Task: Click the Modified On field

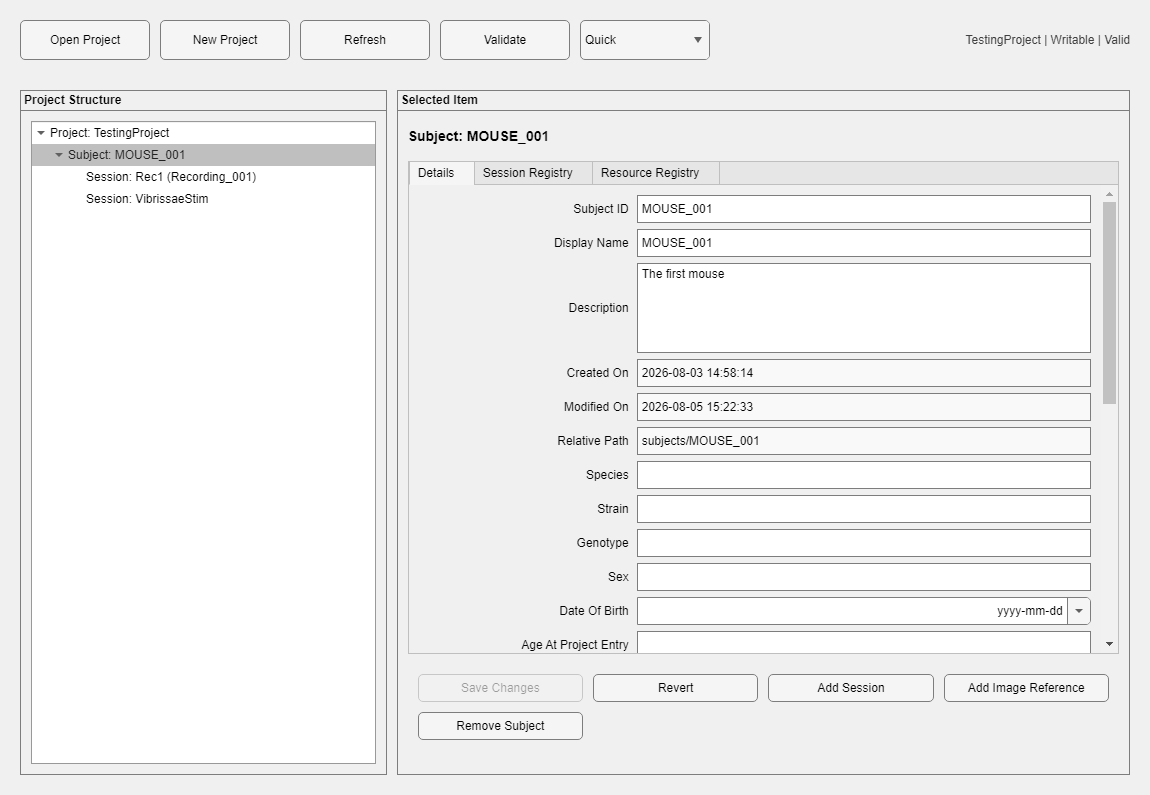Action: pyautogui.click(x=863, y=407)
